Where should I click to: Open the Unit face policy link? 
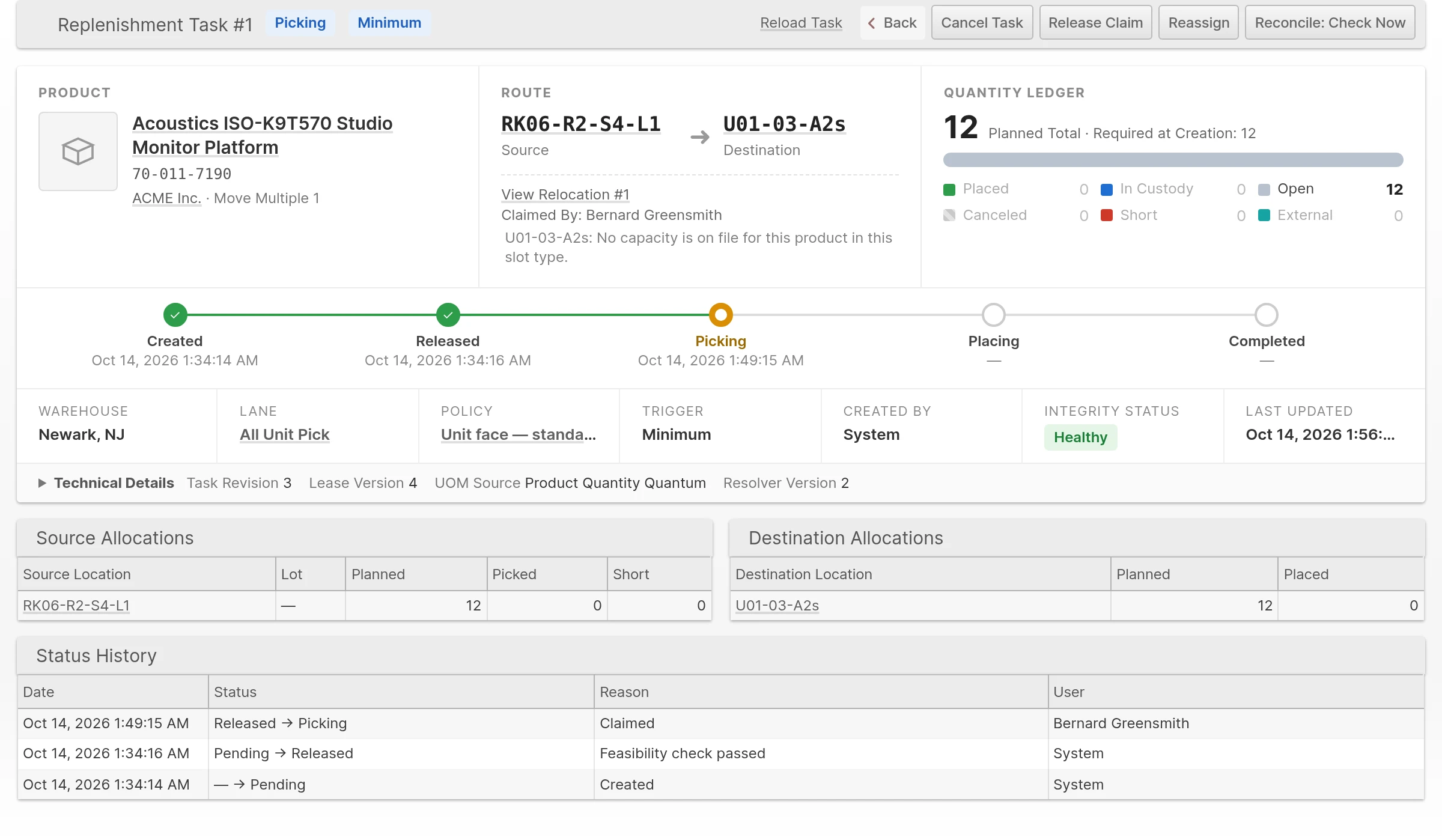point(519,434)
